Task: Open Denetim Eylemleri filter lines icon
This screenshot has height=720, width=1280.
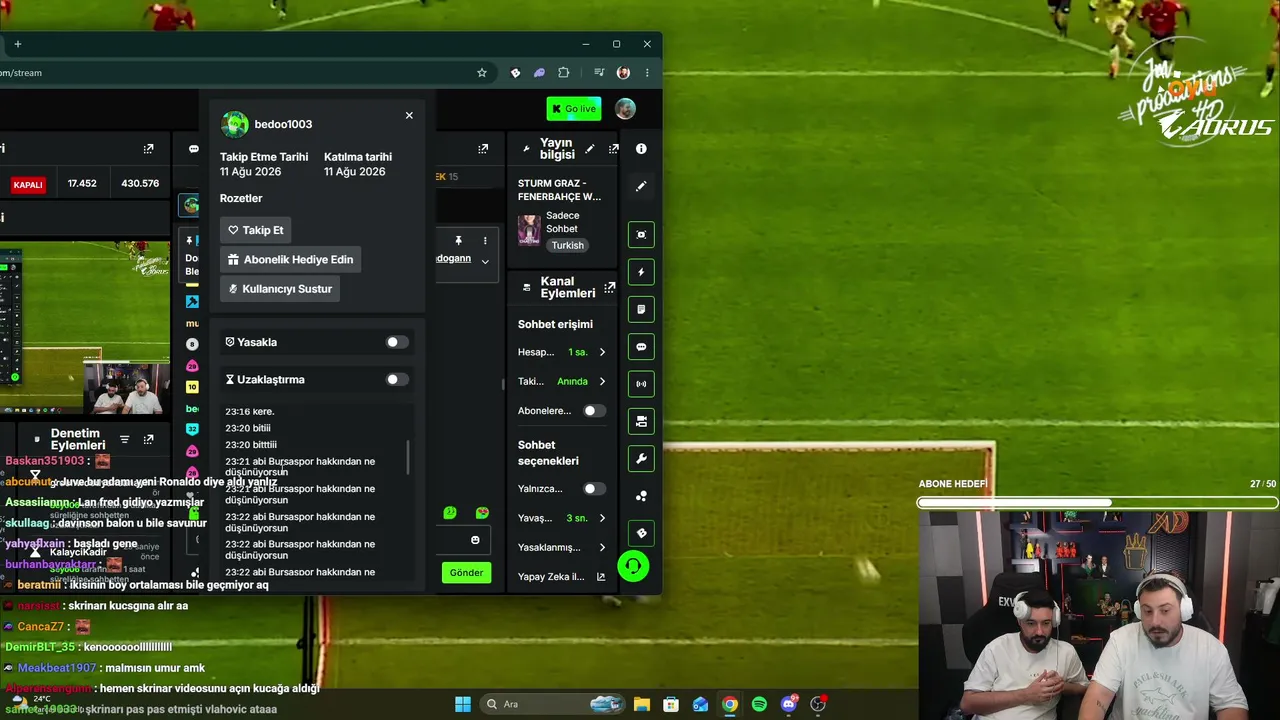Action: tap(125, 439)
